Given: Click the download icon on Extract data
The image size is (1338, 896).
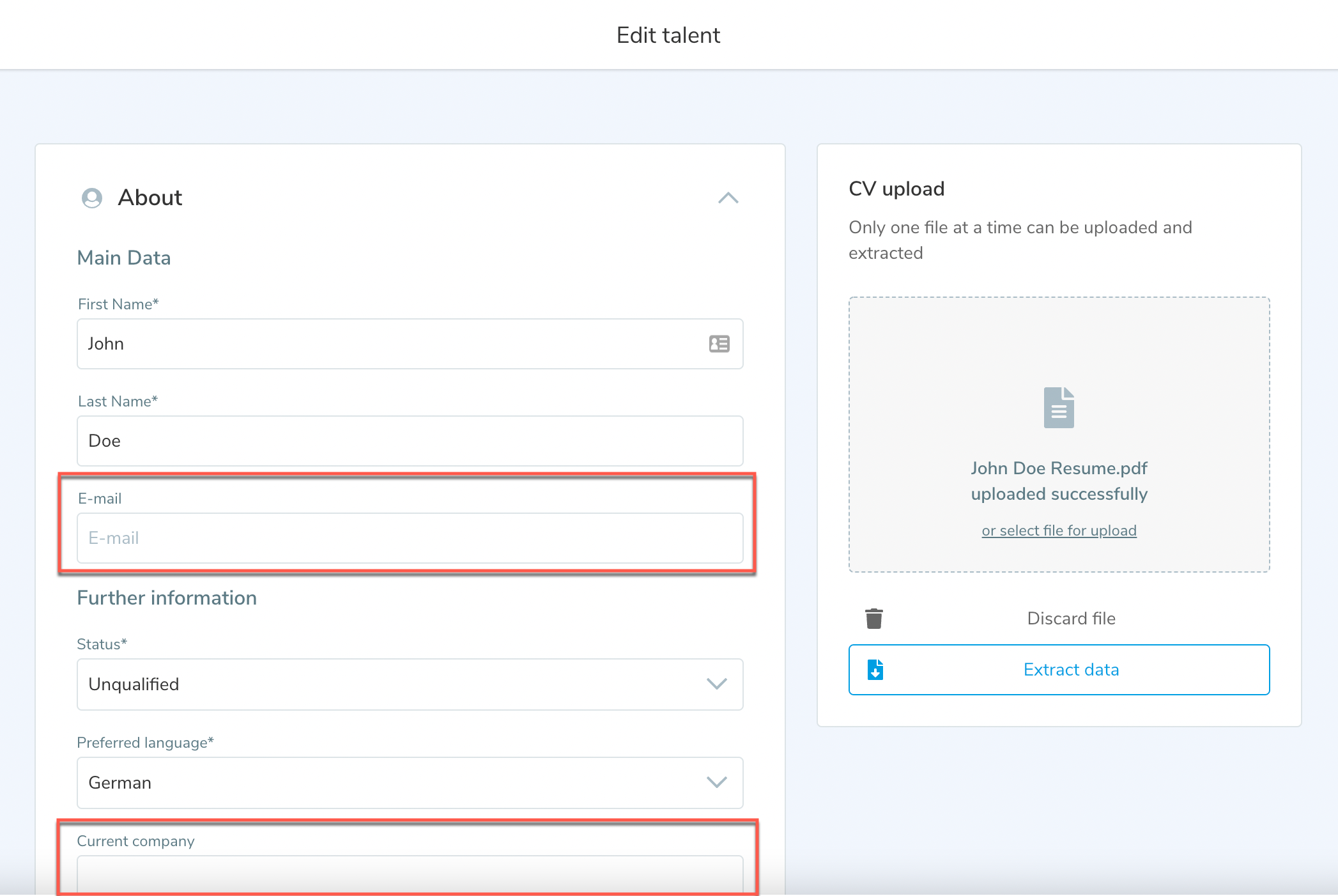Looking at the screenshot, I should point(875,670).
